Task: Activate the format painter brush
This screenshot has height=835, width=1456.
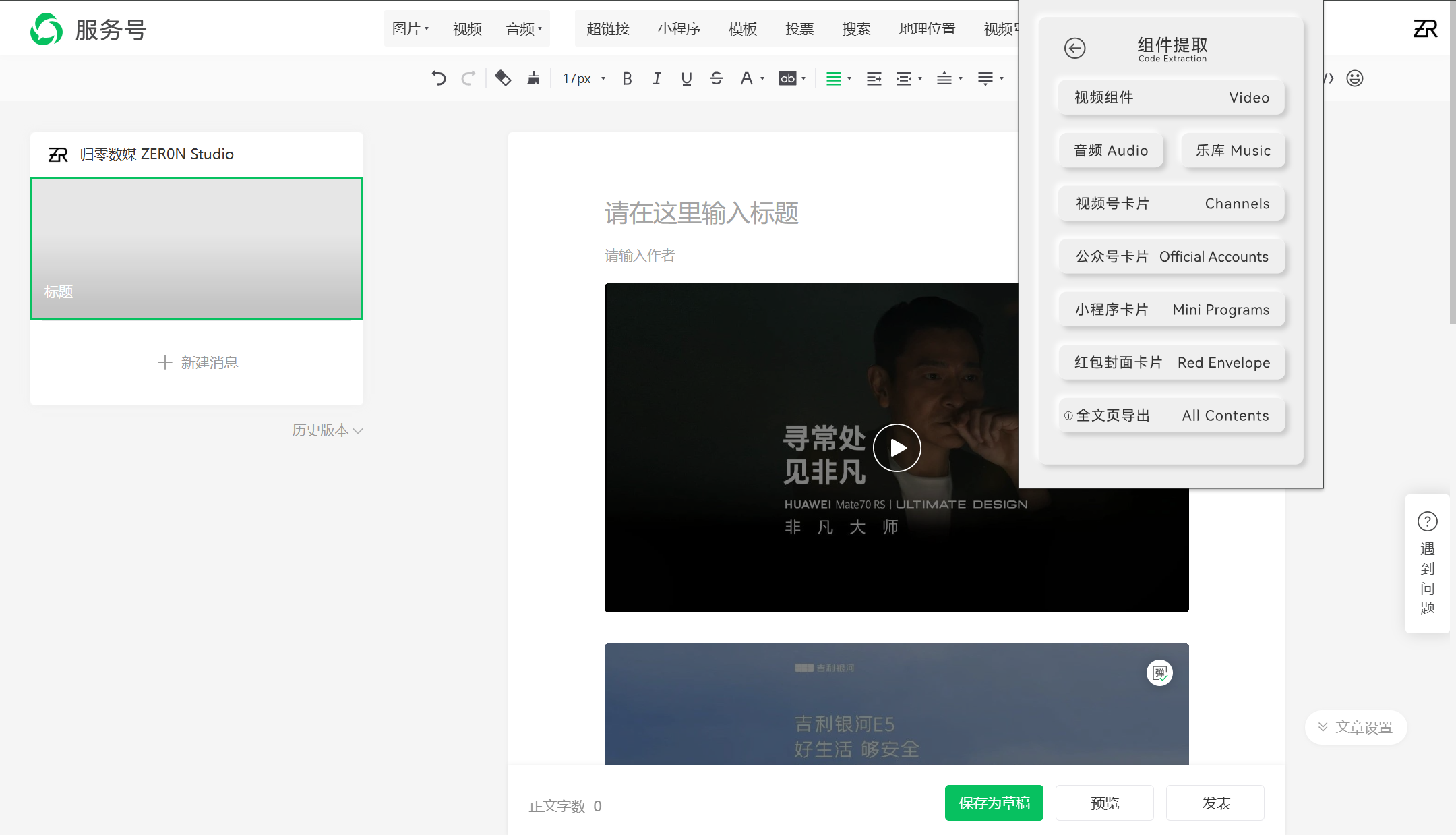Action: tap(533, 78)
